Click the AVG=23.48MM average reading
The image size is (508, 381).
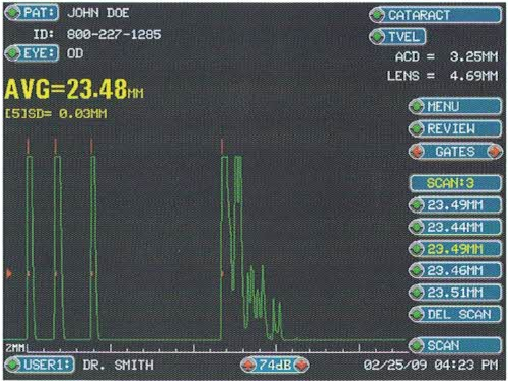(x=74, y=89)
